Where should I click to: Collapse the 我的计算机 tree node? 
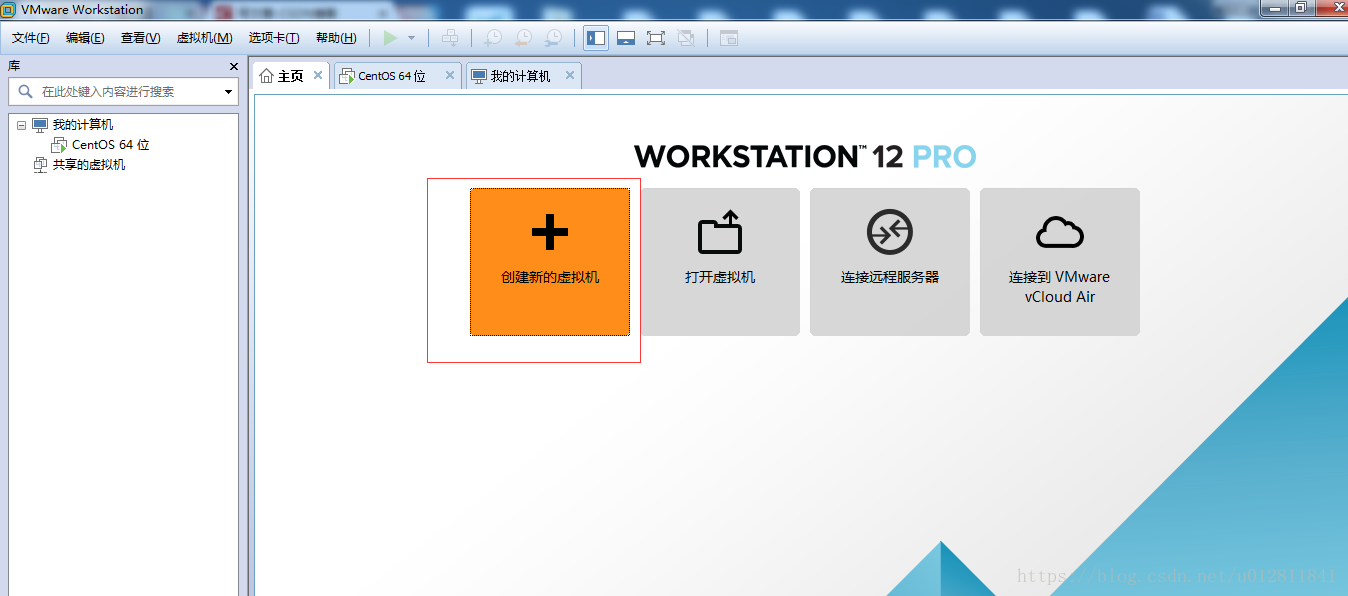coord(21,125)
